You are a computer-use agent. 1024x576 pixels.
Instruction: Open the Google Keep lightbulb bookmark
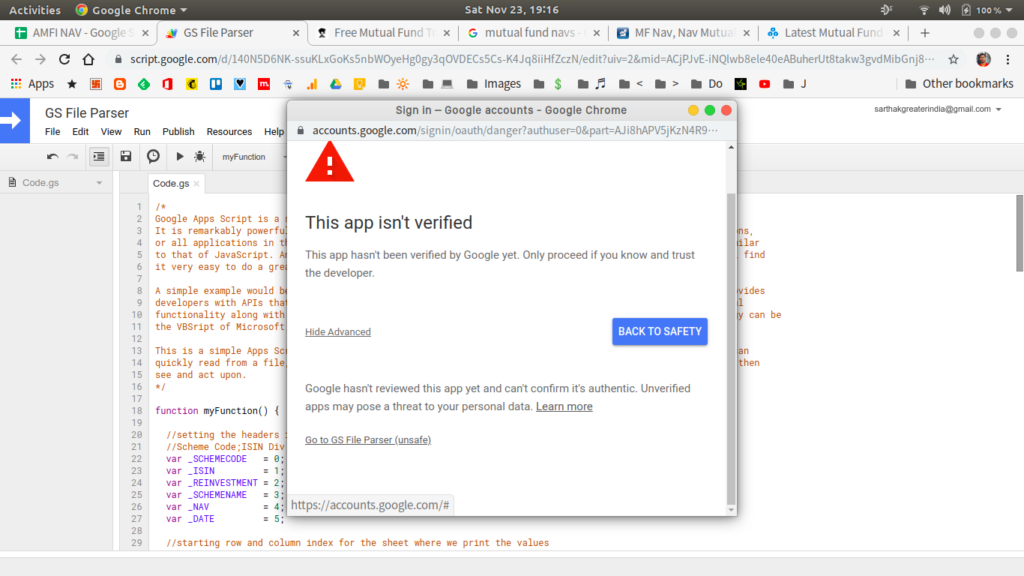click(x=359, y=84)
